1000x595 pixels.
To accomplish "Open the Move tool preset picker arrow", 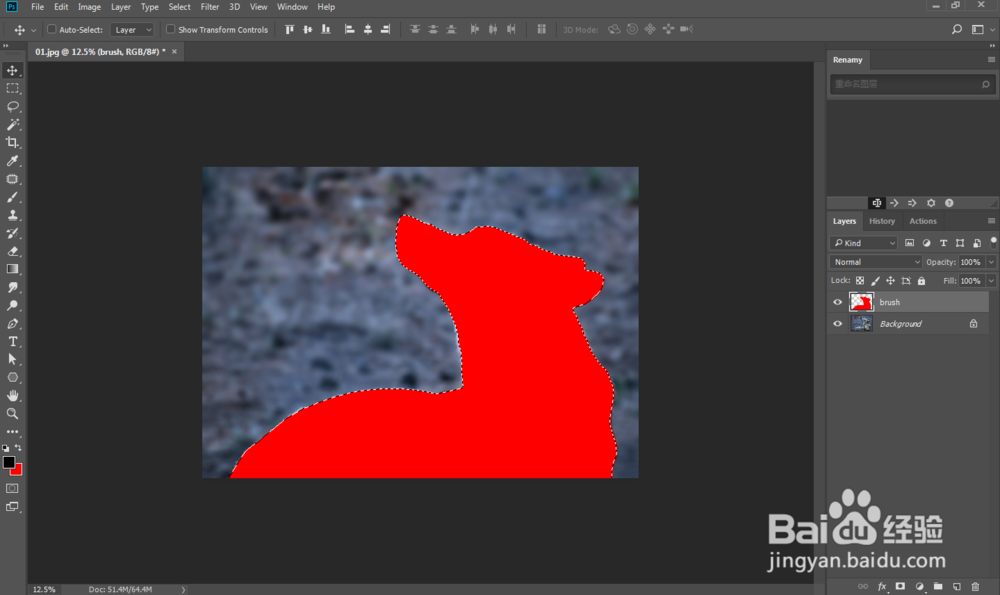I will click(x=34, y=30).
